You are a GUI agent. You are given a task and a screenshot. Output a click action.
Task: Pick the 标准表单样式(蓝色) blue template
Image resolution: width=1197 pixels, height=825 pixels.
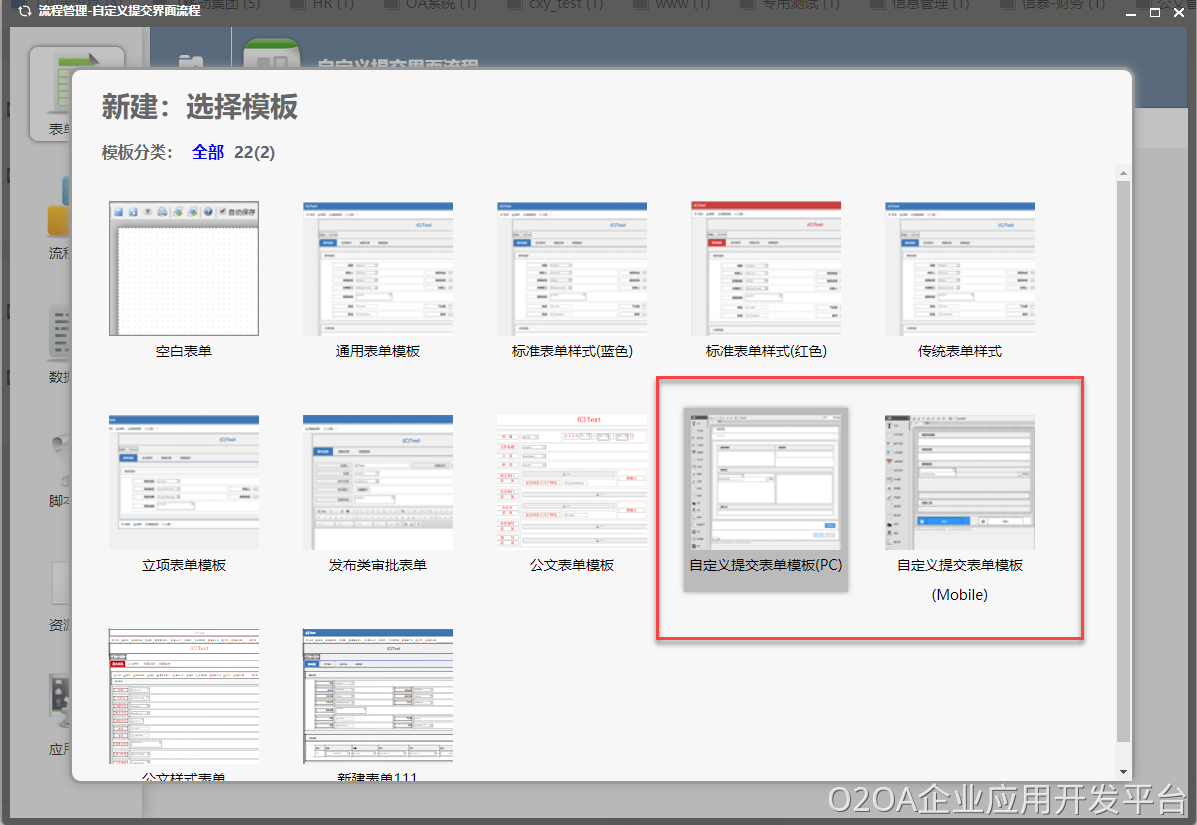[x=572, y=269]
